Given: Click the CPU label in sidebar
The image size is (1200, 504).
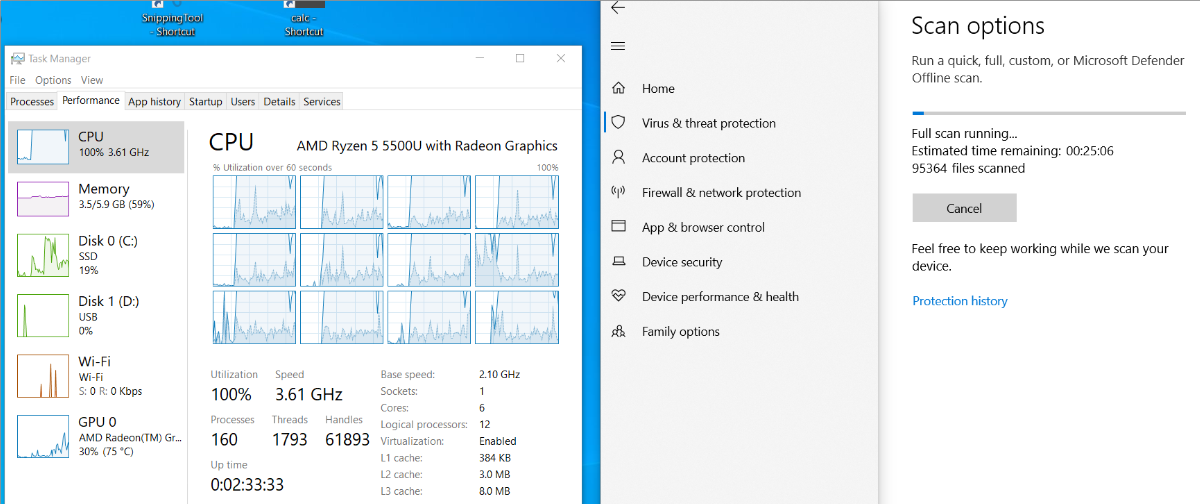Looking at the screenshot, I should tap(91, 136).
